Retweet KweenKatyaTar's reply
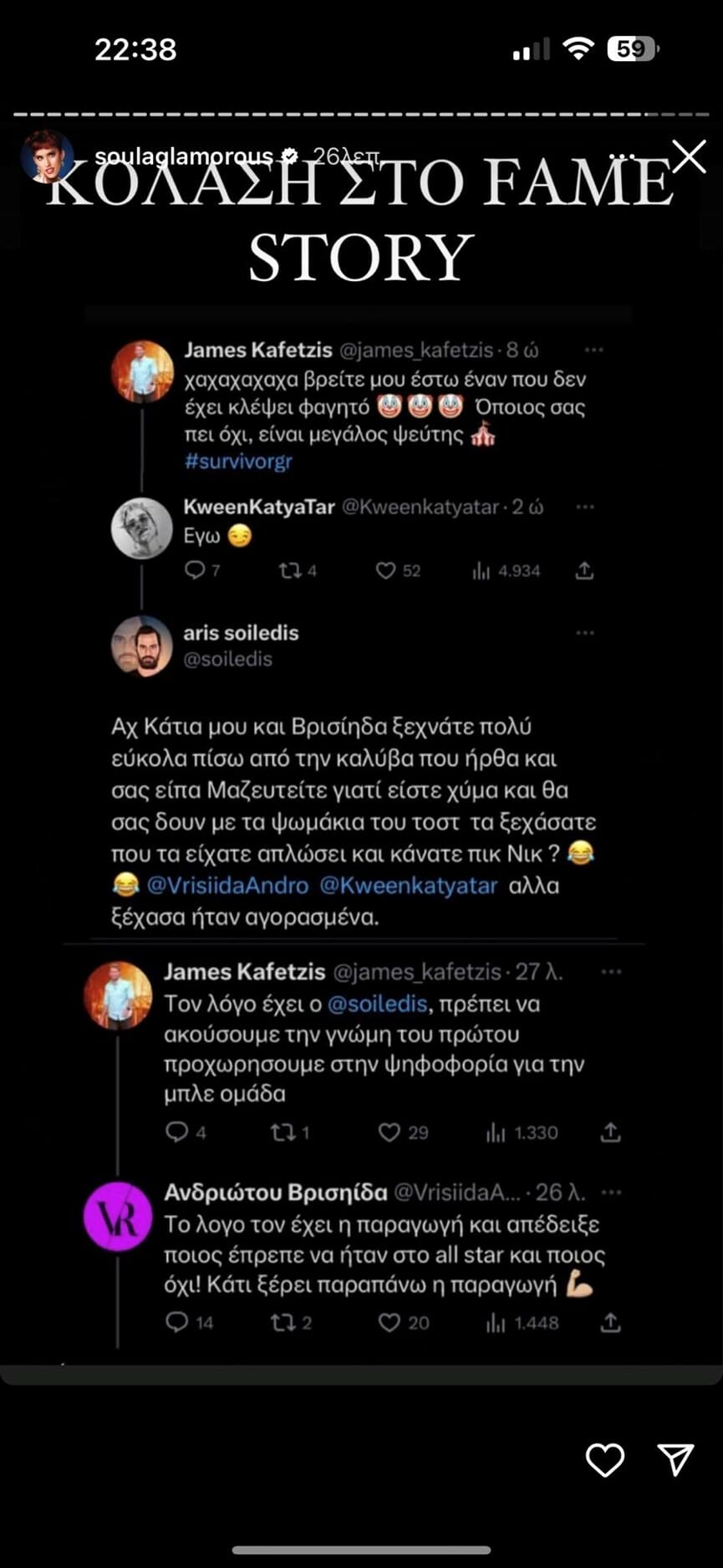This screenshot has height=1568, width=723. [x=290, y=570]
